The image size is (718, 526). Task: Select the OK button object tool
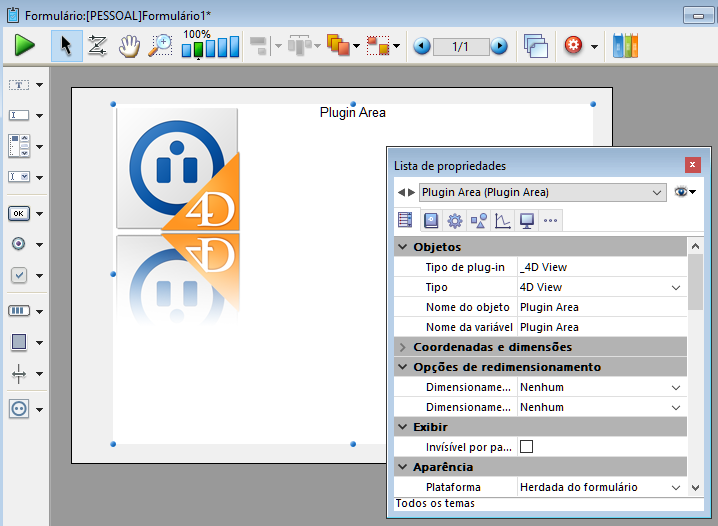(x=19, y=213)
